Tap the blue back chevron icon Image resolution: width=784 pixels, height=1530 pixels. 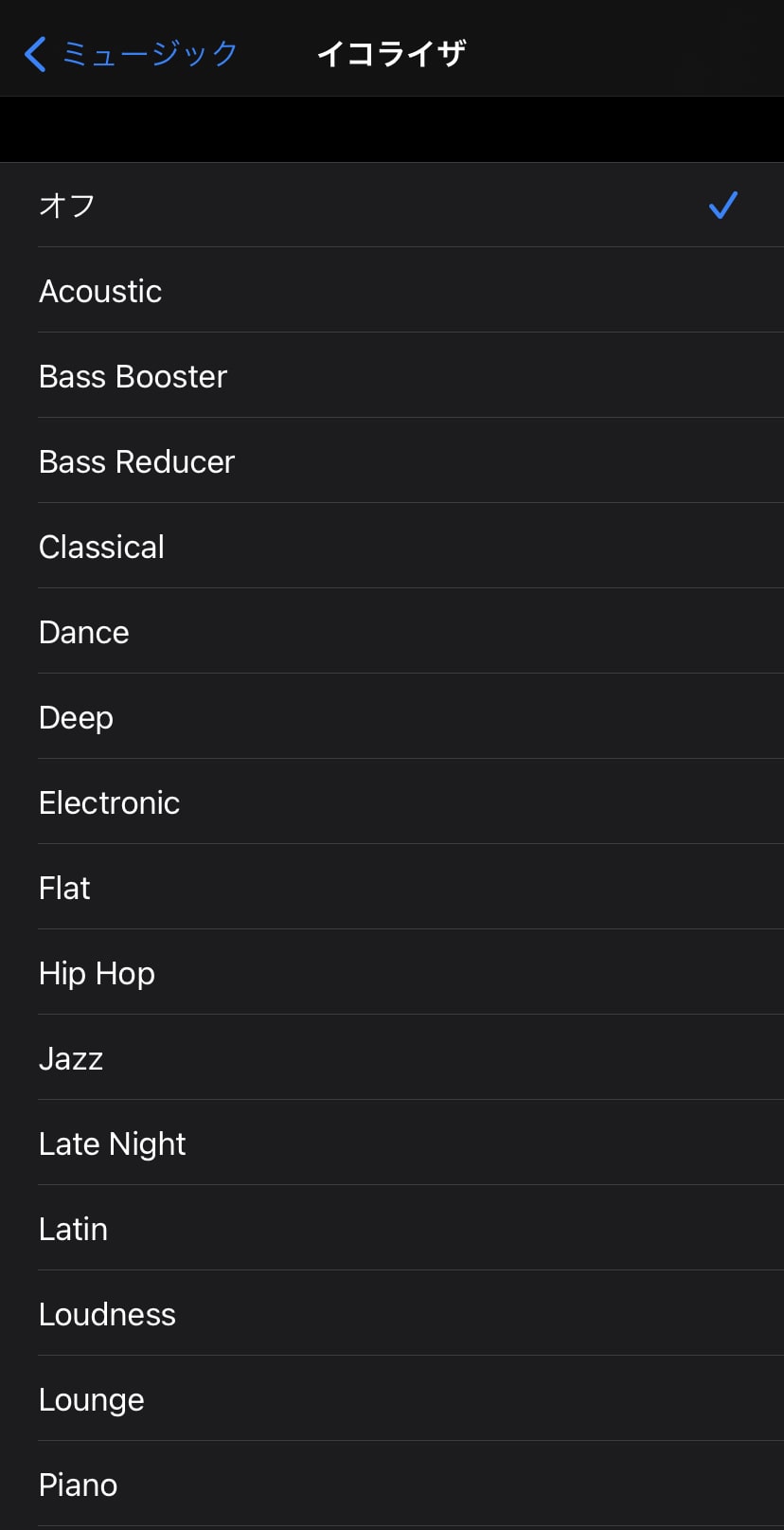(x=35, y=54)
